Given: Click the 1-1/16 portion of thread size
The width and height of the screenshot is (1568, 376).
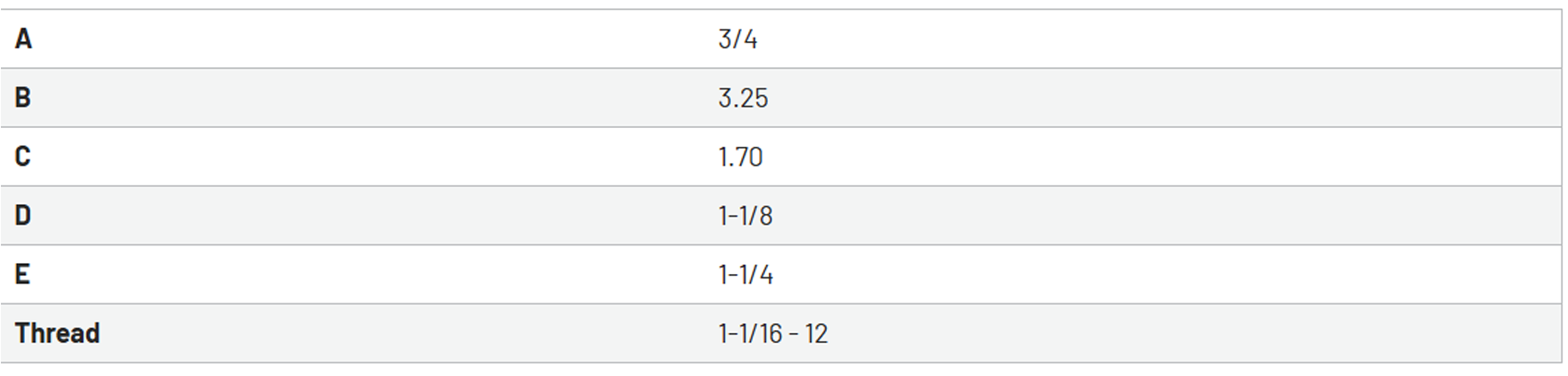Looking at the screenshot, I should [x=750, y=333].
